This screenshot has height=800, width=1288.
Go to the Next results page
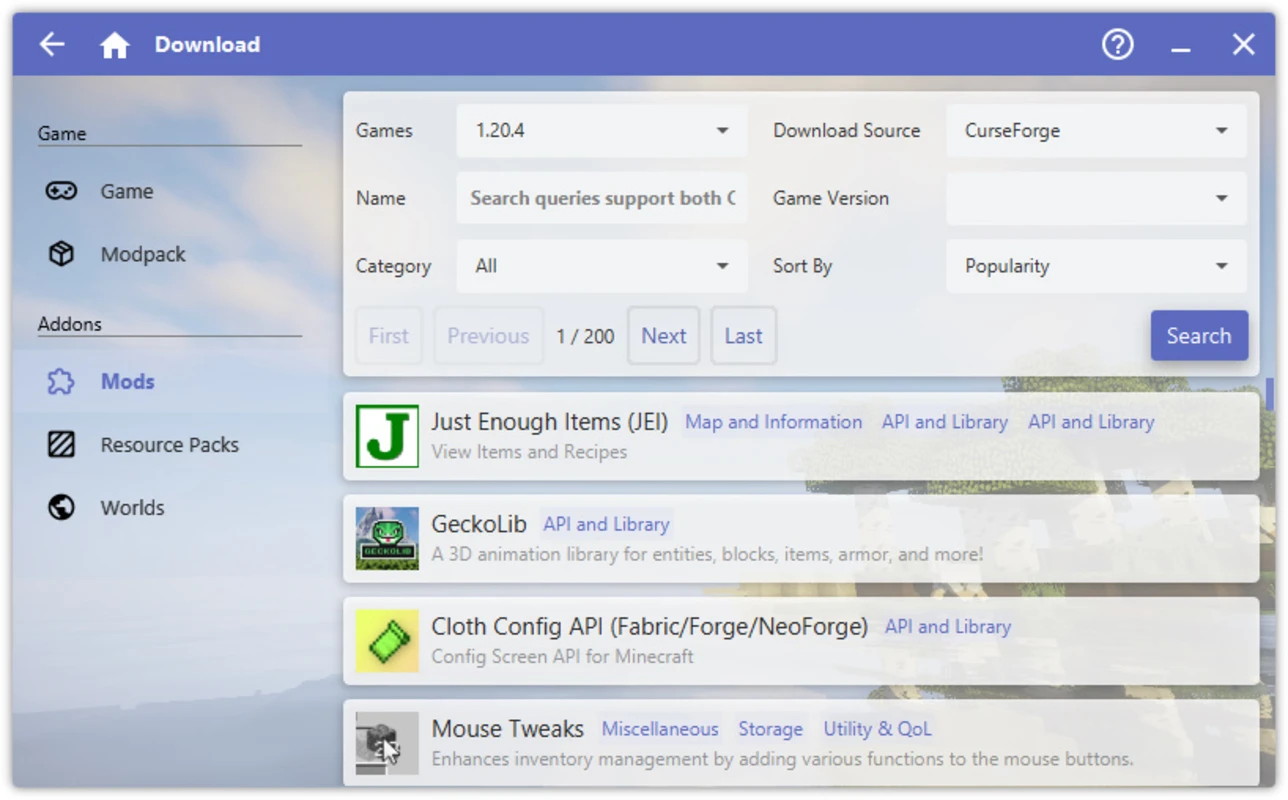(664, 336)
